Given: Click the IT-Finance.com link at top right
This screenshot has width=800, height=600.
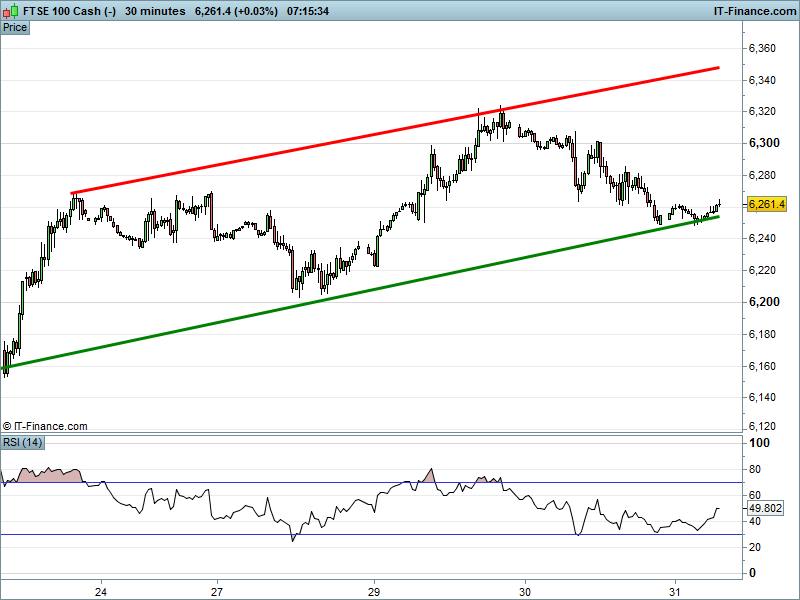Looking at the screenshot, I should click(x=754, y=11).
